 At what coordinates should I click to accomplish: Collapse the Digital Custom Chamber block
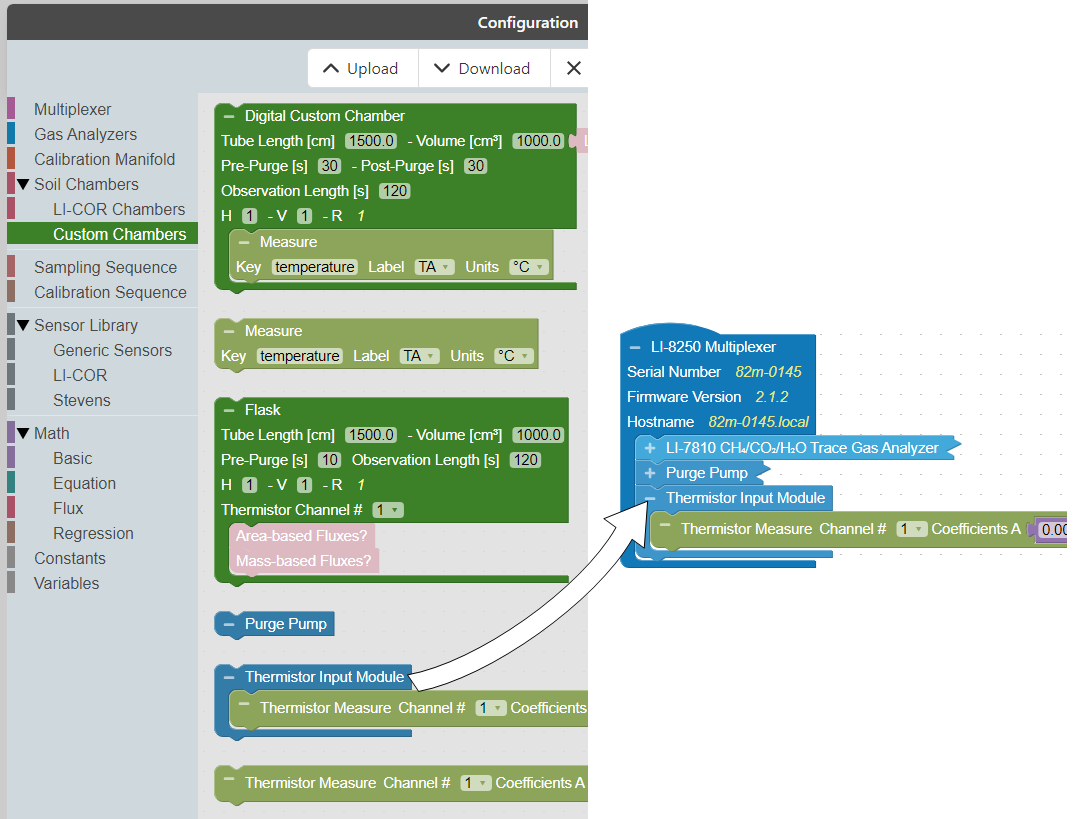[x=229, y=116]
